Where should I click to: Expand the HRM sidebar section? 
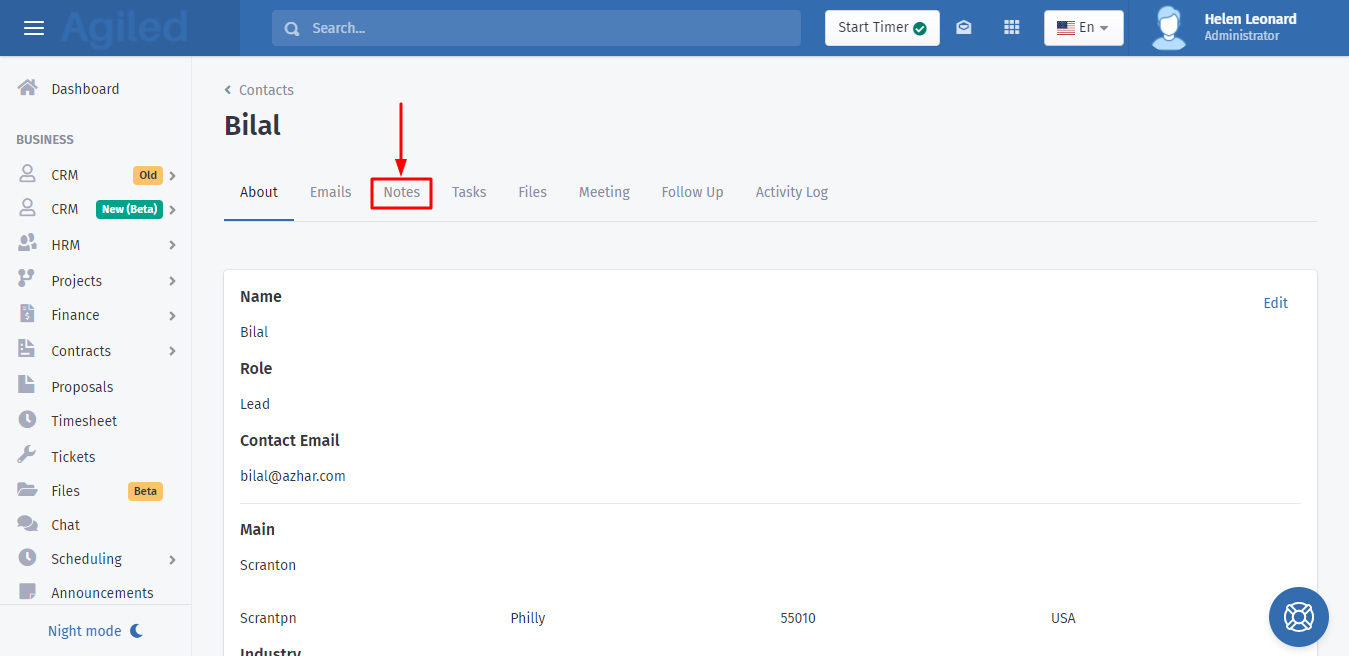coord(97,245)
